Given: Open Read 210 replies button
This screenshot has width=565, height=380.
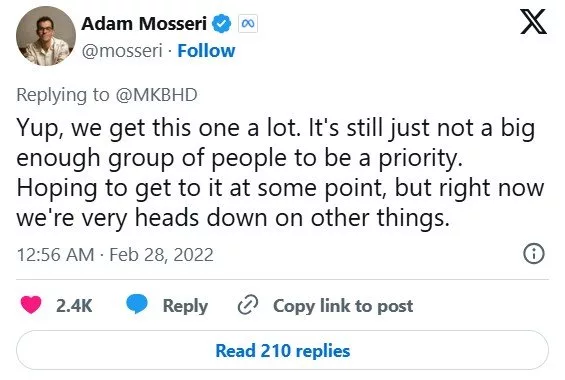Looking at the screenshot, I should coord(282,350).
